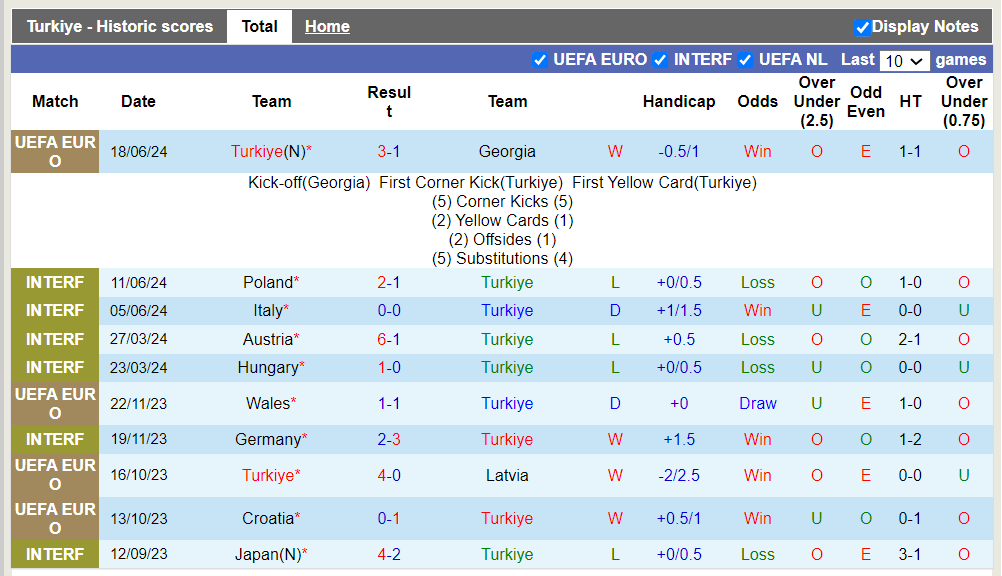Open the Poland team link
Viewport: 1002px width, 576px height.
click(x=267, y=283)
